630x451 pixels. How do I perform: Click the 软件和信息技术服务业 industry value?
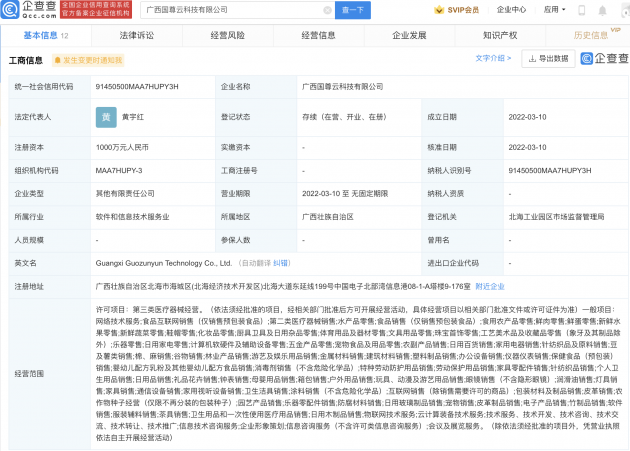[x=133, y=217]
